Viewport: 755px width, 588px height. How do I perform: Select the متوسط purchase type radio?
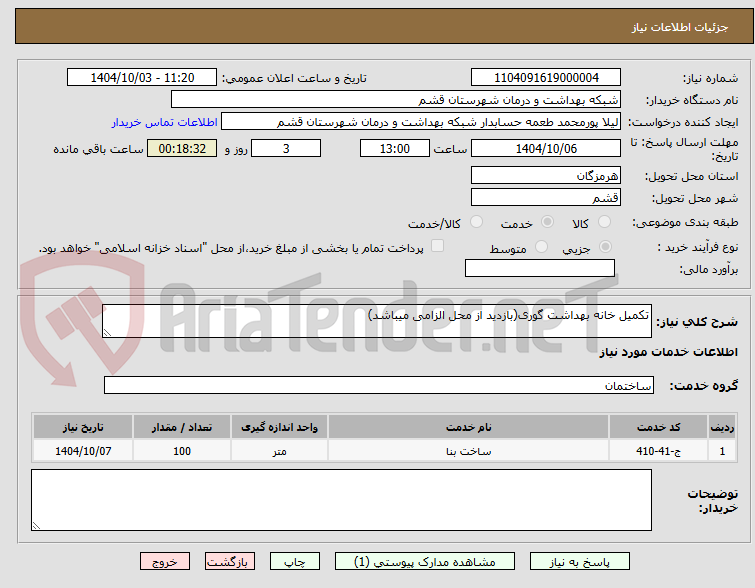[x=541, y=247]
